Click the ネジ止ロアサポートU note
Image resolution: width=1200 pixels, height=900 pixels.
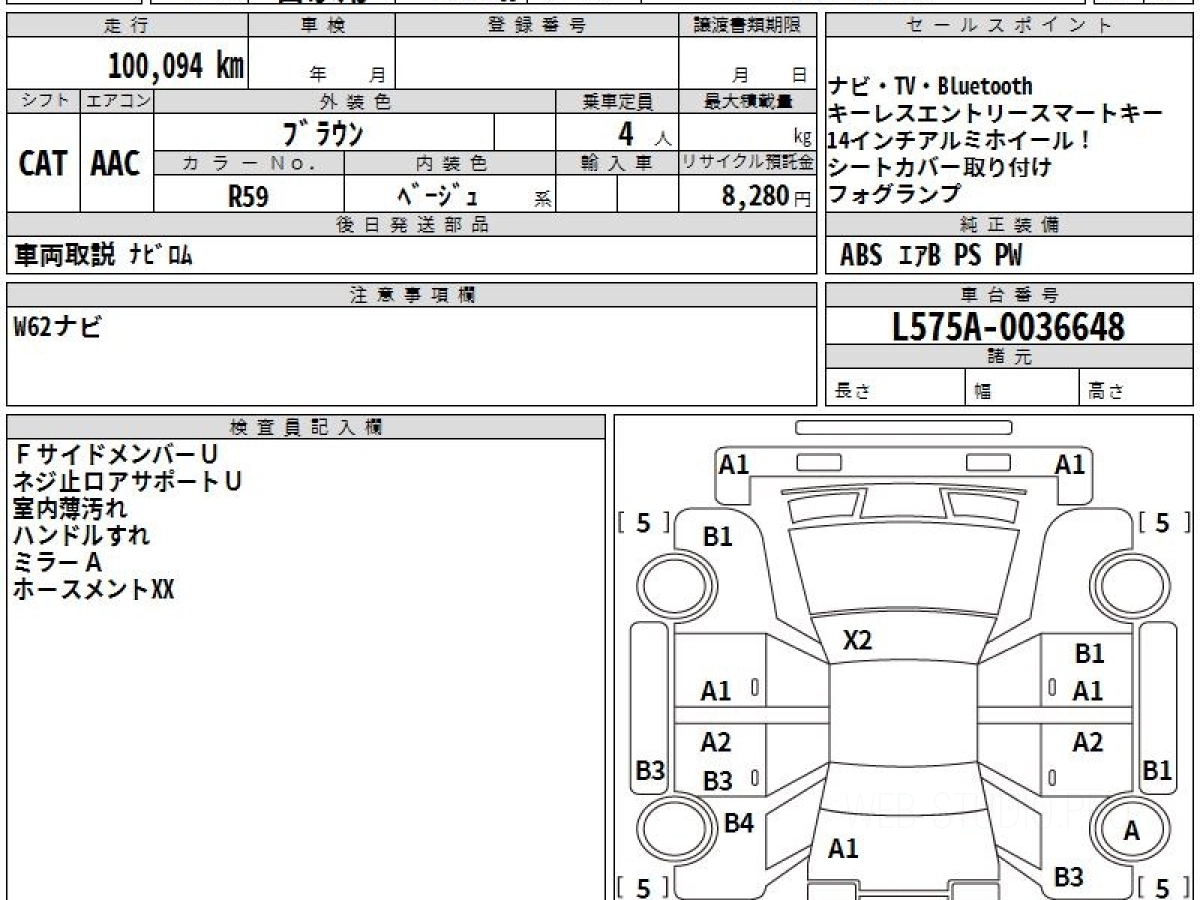pyautogui.click(x=127, y=482)
